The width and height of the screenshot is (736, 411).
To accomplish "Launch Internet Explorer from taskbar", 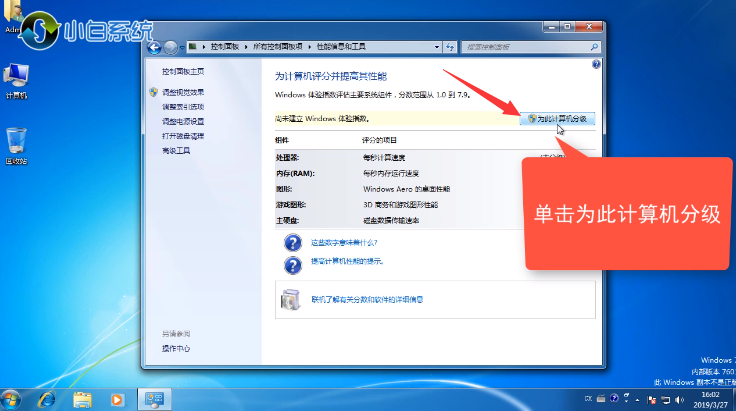I will click(46, 400).
